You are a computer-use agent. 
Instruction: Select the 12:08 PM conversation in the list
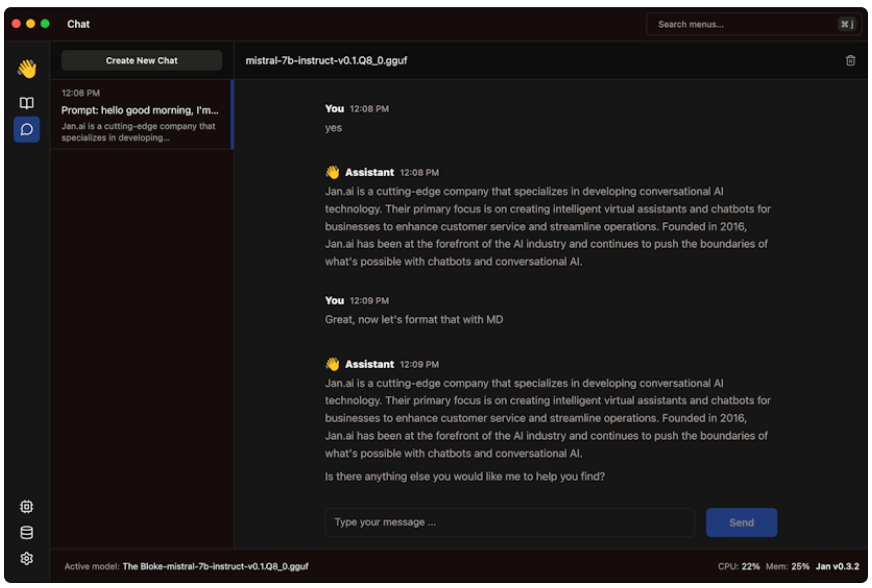coord(142,115)
